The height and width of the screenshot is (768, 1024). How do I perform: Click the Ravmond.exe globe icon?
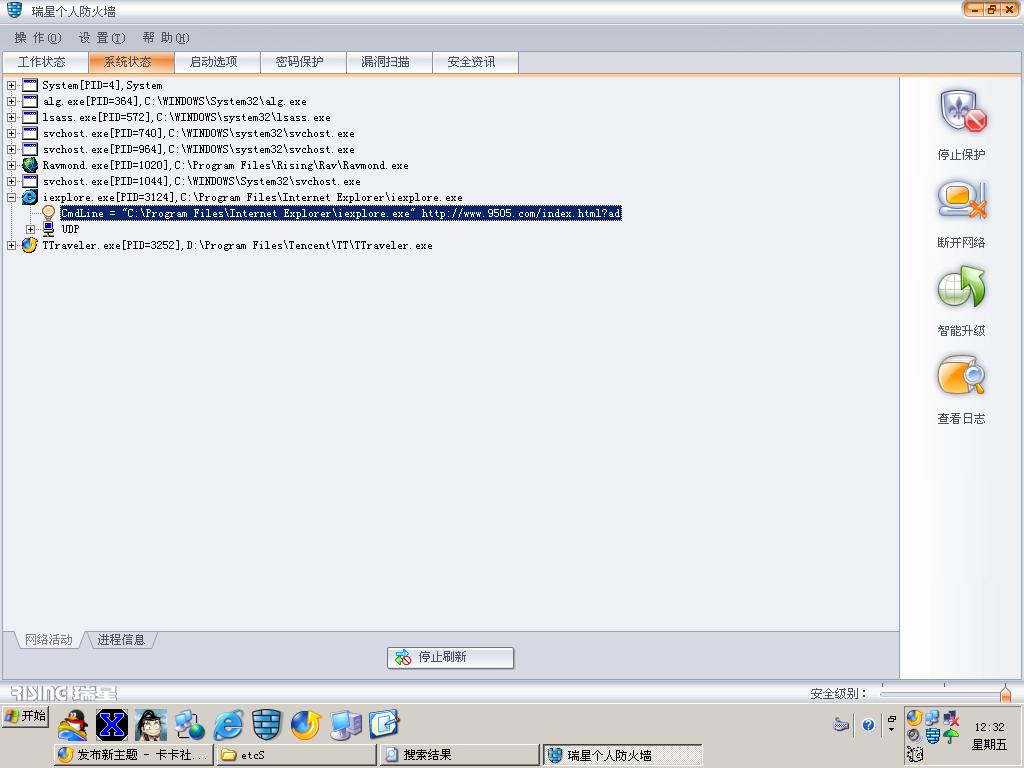pyautogui.click(x=30, y=165)
